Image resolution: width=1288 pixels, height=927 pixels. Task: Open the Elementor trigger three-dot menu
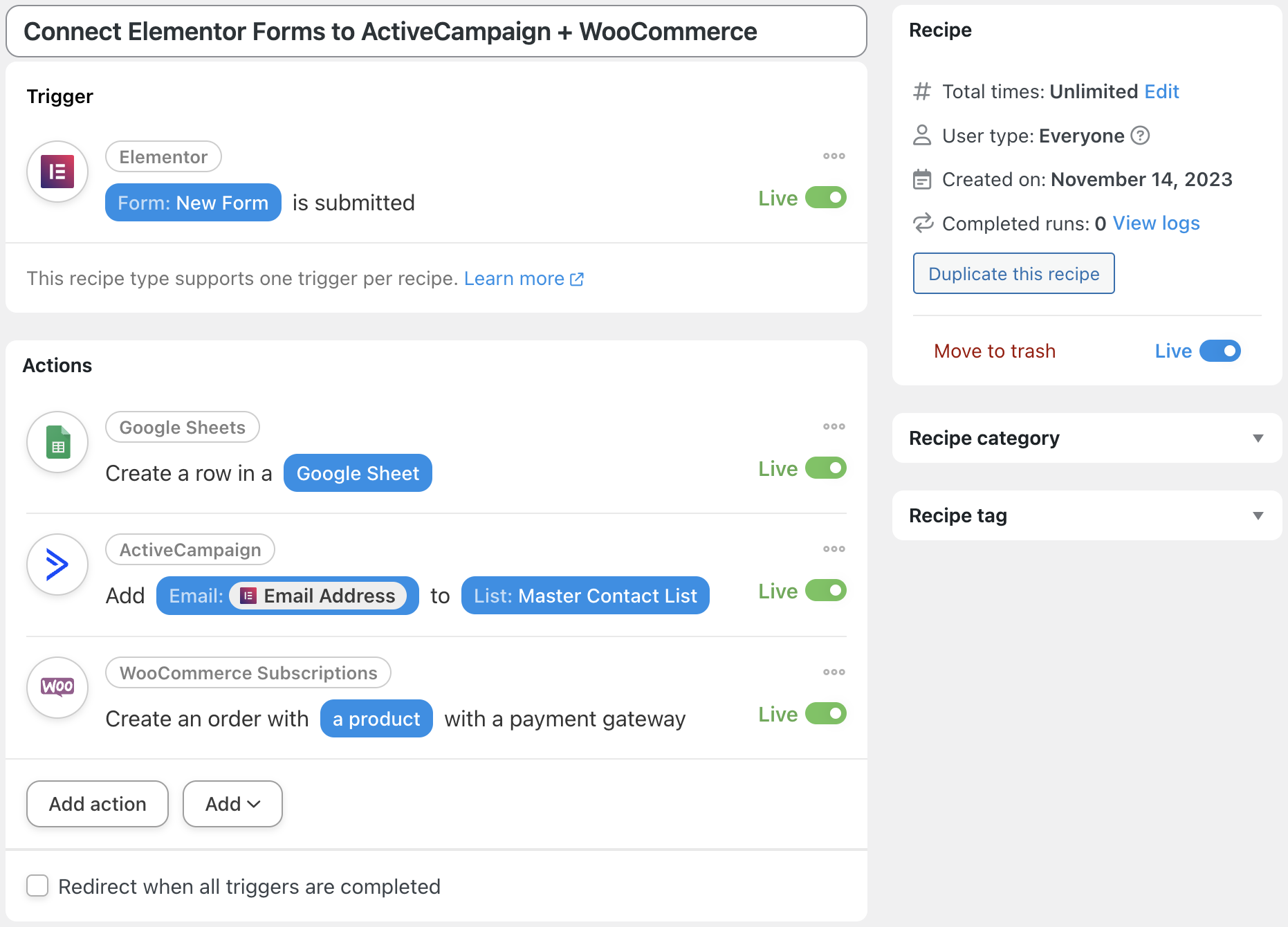(x=834, y=156)
